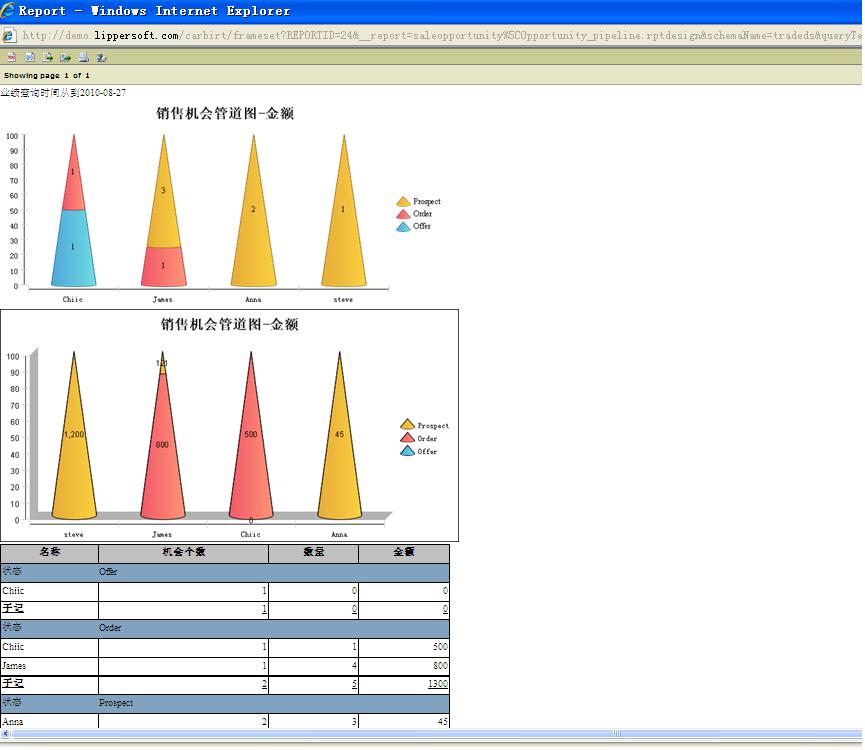
Task: Click "Chiic" in the table's Order group
Action: [x=13, y=646]
